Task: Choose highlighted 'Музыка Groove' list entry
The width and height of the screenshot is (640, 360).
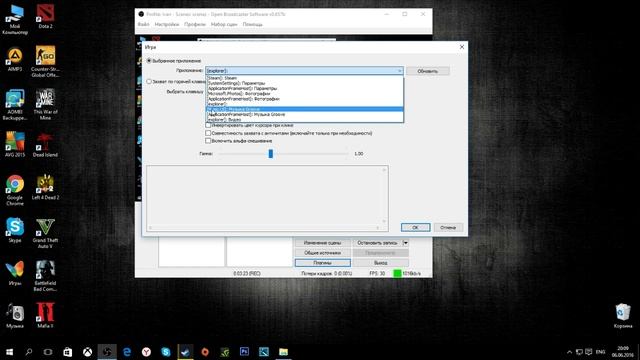Action: click(304, 109)
